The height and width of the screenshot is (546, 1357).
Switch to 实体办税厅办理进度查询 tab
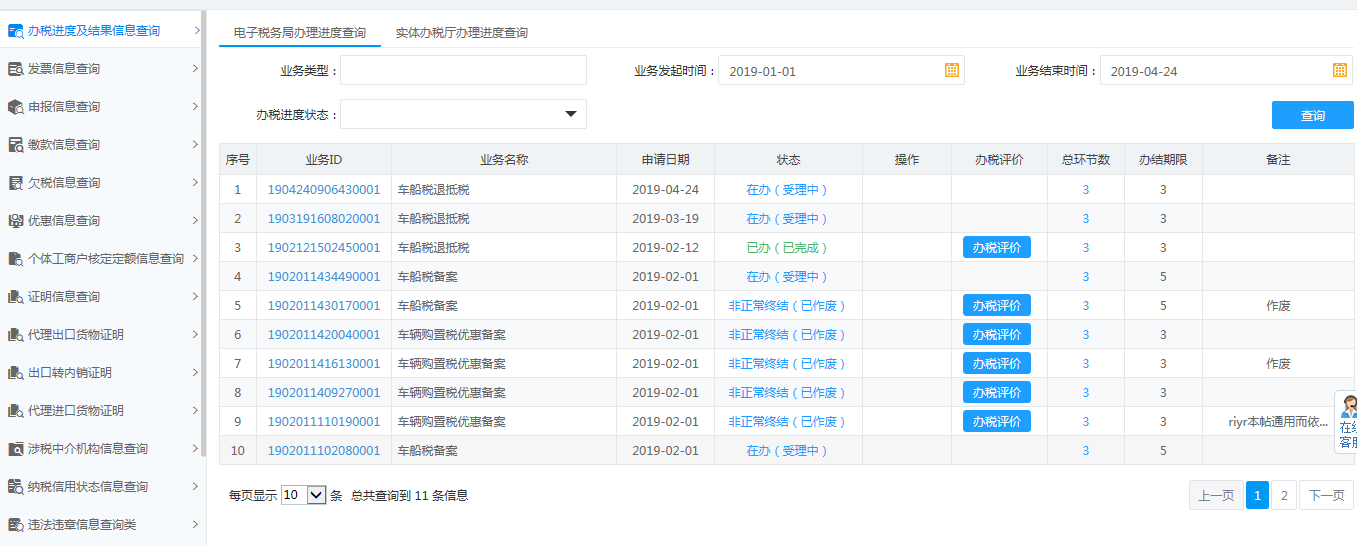(x=461, y=33)
